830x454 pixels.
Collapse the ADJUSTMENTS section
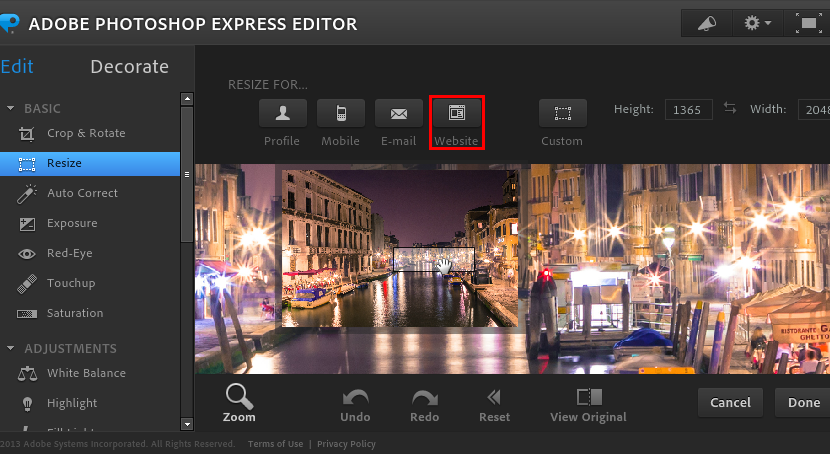10,348
